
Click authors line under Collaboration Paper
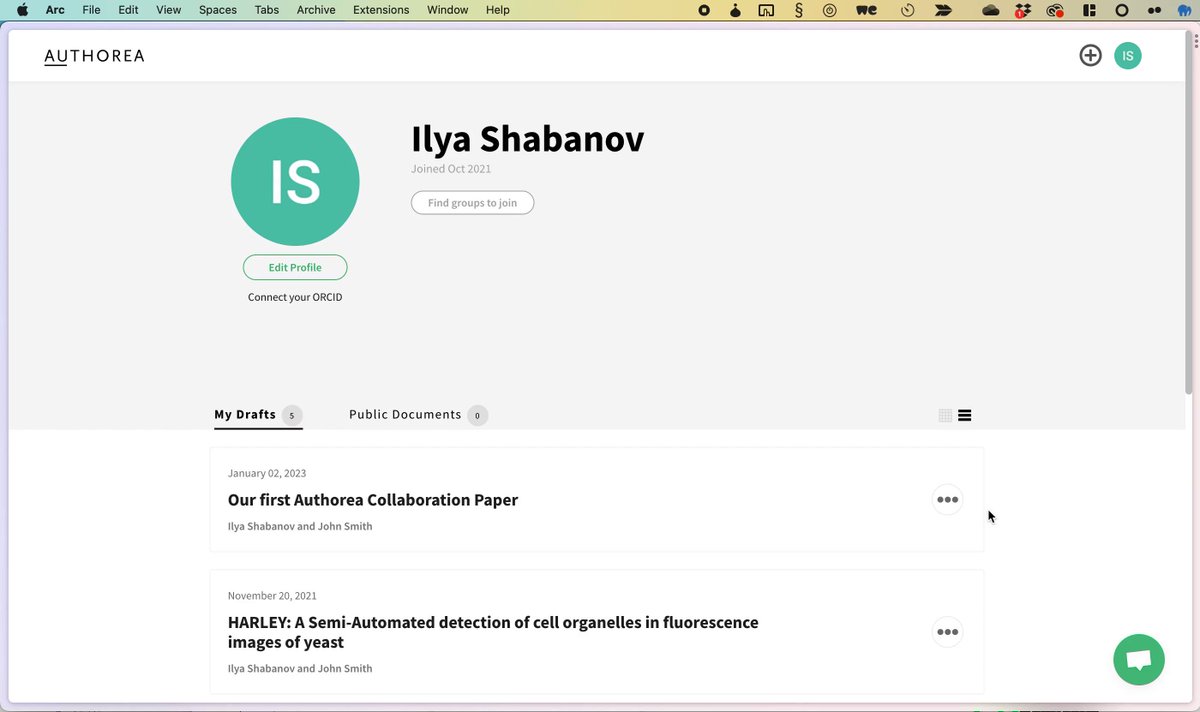click(300, 526)
